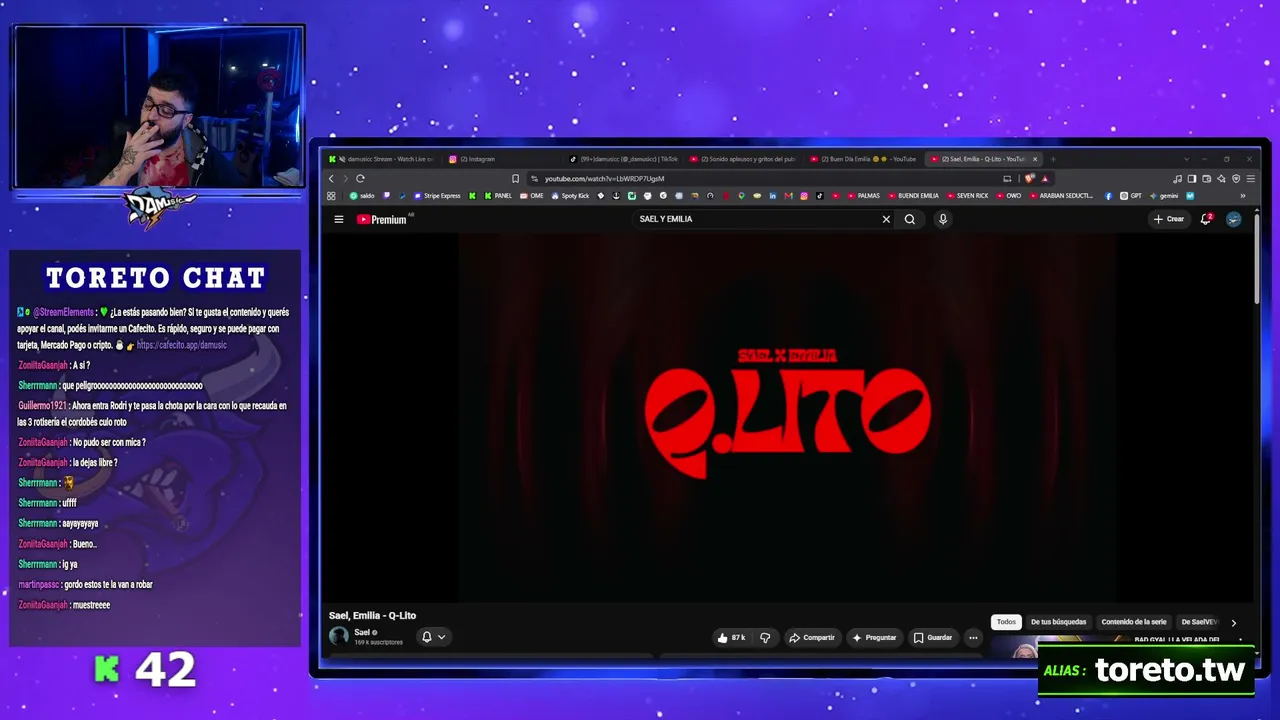
Task: Open Brave Shields lion icon
Action: pos(1030,179)
